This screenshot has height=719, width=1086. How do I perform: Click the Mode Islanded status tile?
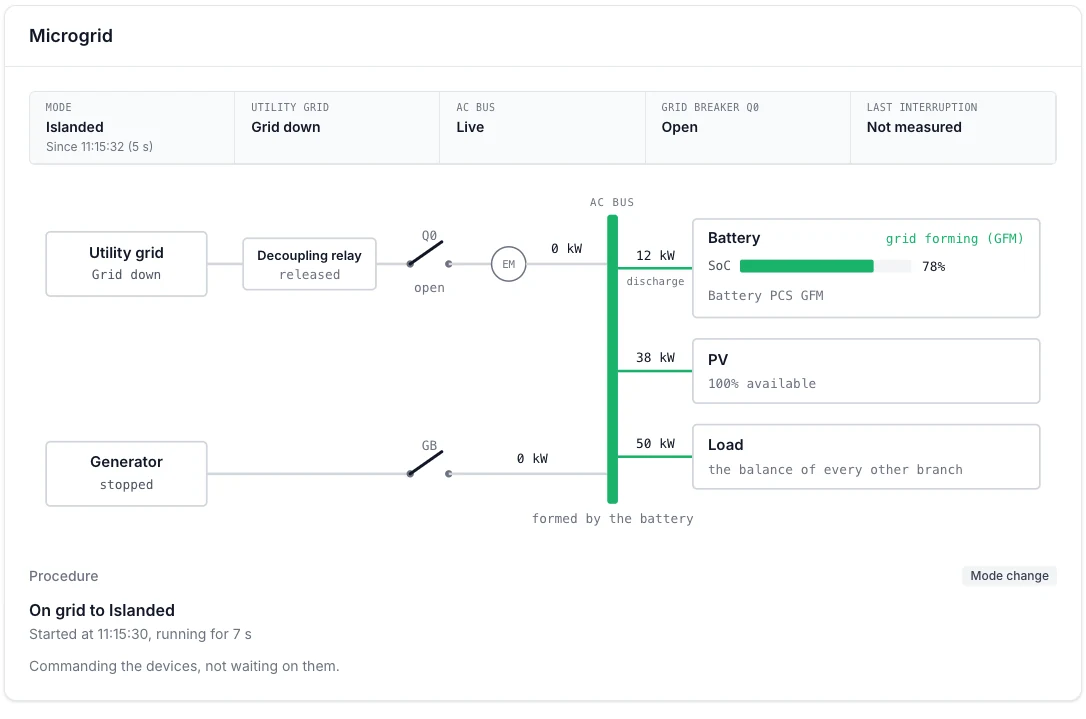click(x=132, y=127)
